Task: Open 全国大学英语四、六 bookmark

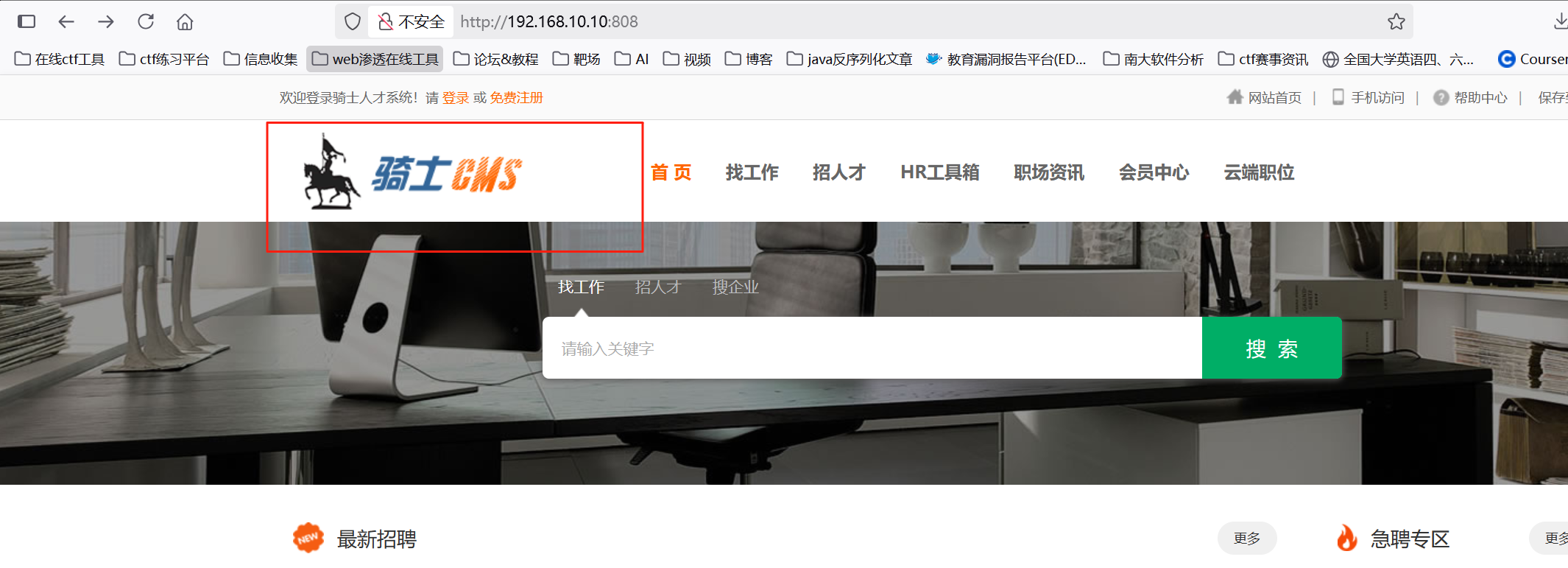Action: pos(1398,59)
